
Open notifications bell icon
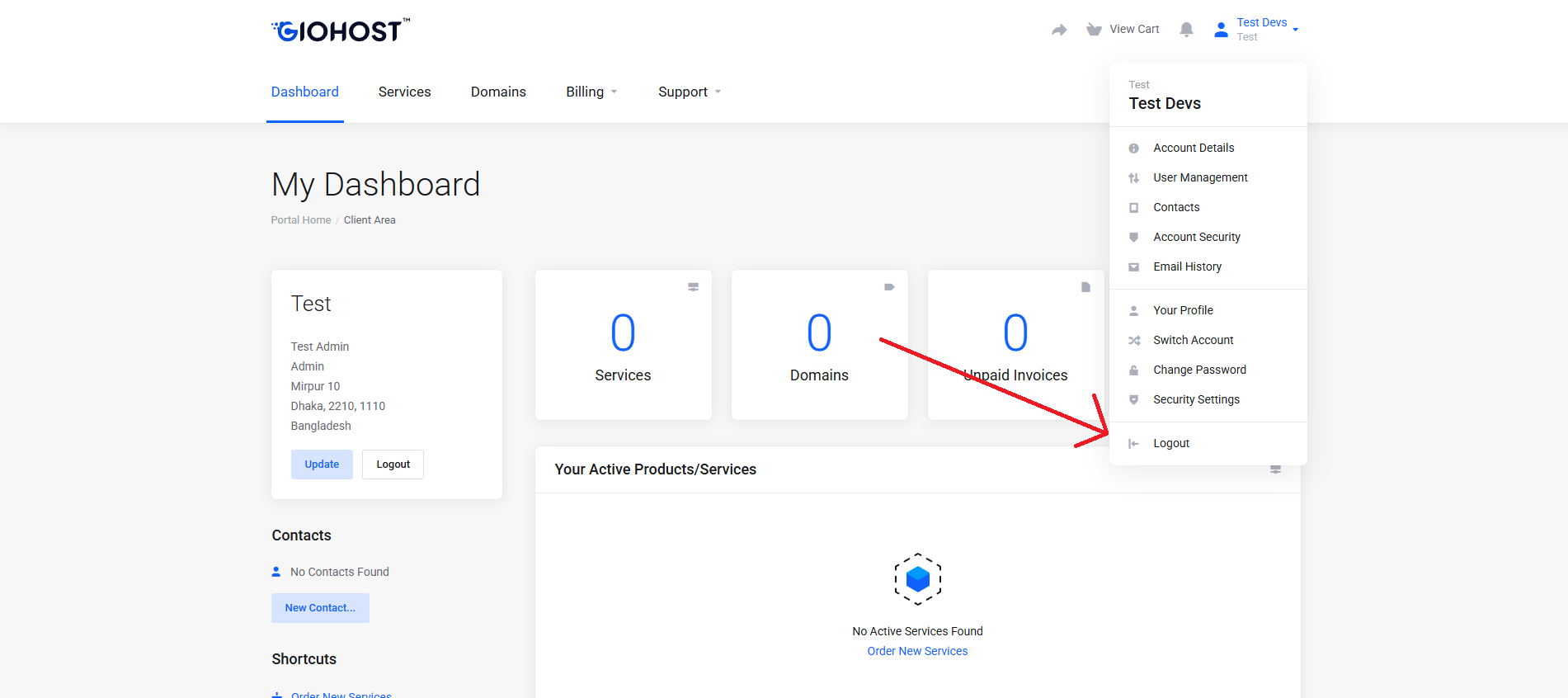[1186, 30]
